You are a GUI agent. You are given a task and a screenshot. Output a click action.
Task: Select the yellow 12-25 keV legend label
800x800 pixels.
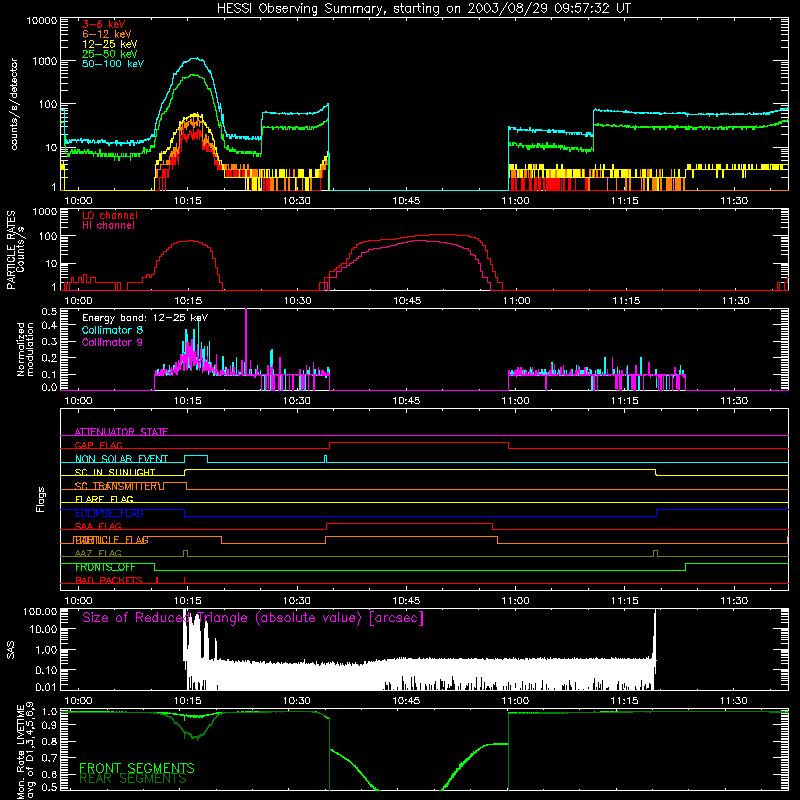pyautogui.click(x=110, y=44)
